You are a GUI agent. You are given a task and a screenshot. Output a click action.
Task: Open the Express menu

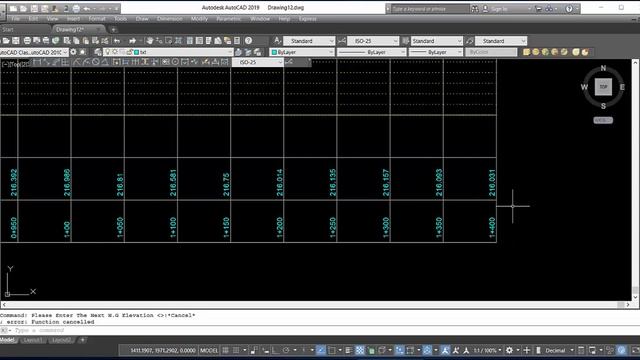[307, 19]
